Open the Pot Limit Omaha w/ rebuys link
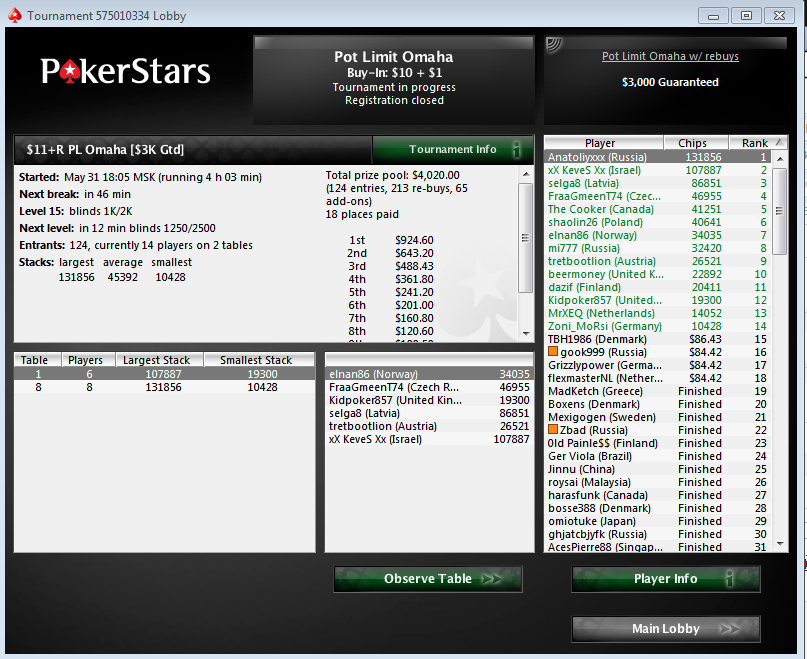 point(670,56)
